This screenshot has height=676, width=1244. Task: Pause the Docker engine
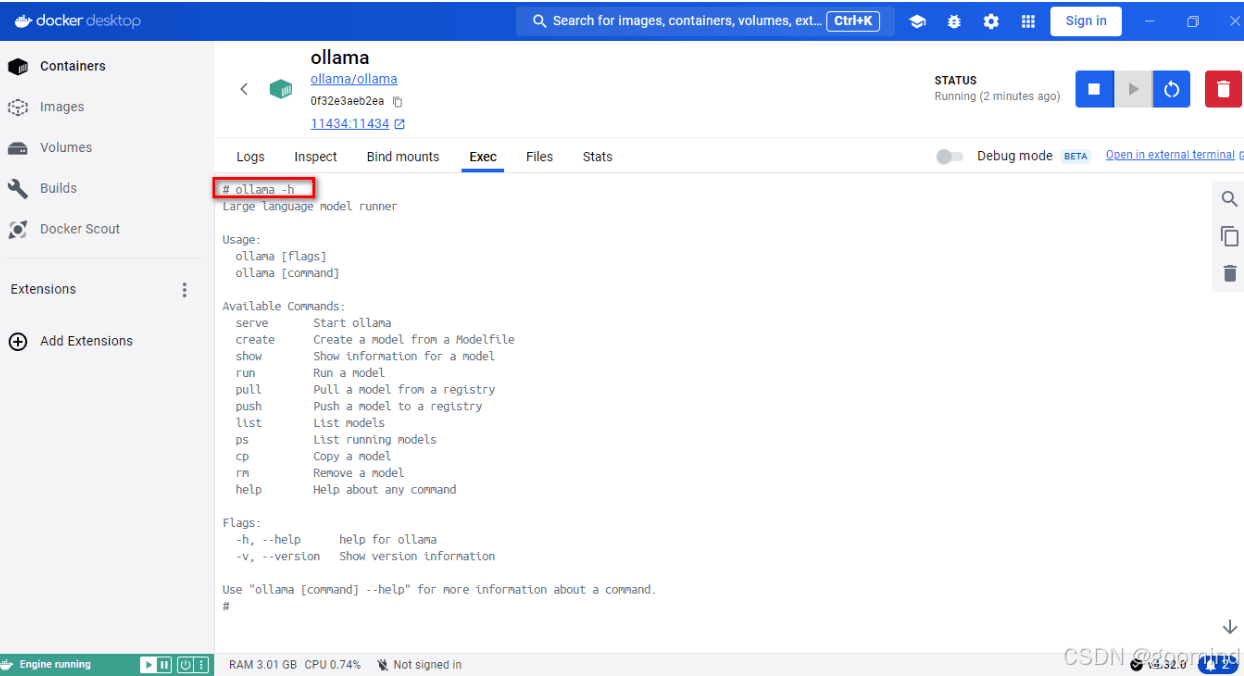point(165,664)
